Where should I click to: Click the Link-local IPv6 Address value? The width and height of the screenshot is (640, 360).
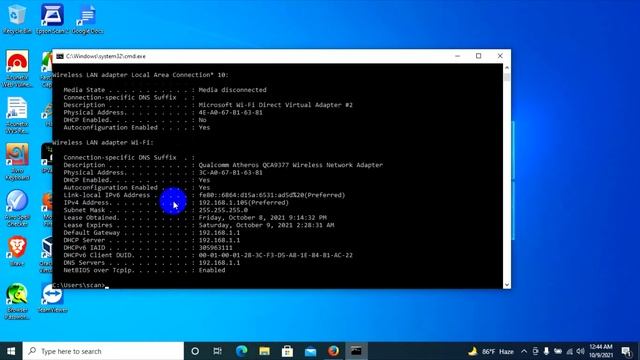point(272,195)
